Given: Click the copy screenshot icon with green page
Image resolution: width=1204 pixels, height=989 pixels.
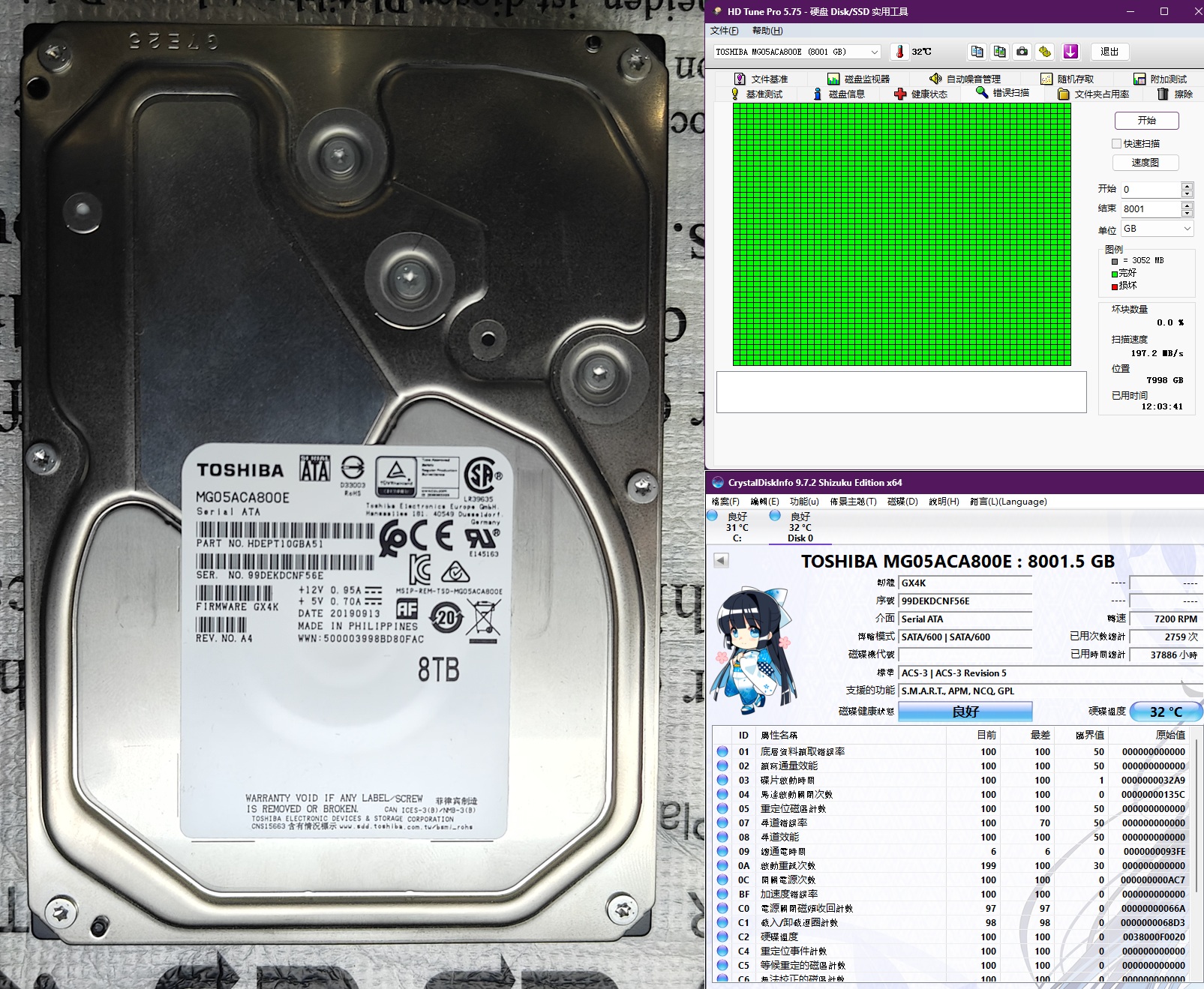Looking at the screenshot, I should 999,52.
